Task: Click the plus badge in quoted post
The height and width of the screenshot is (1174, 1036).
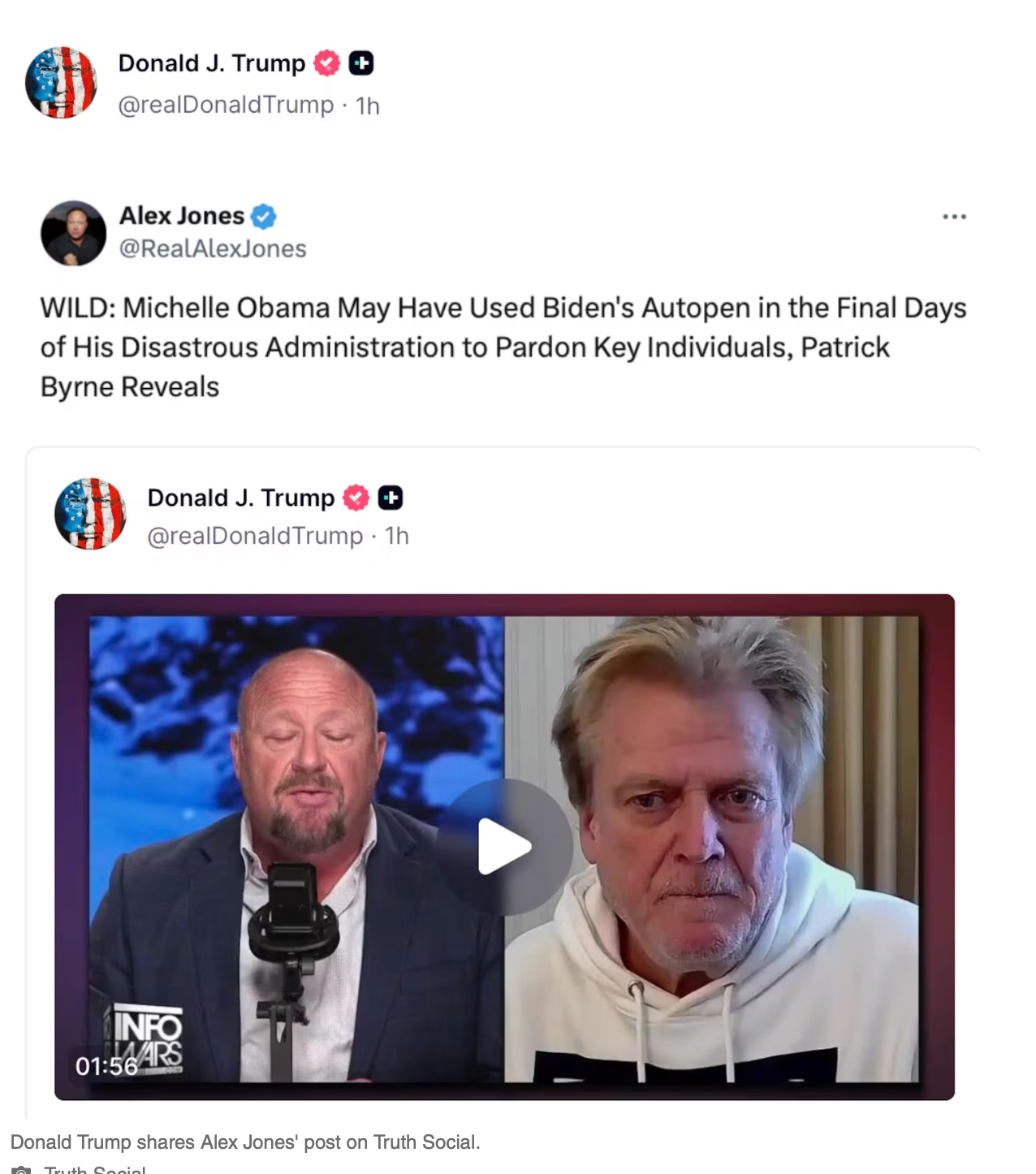Action: [x=391, y=498]
